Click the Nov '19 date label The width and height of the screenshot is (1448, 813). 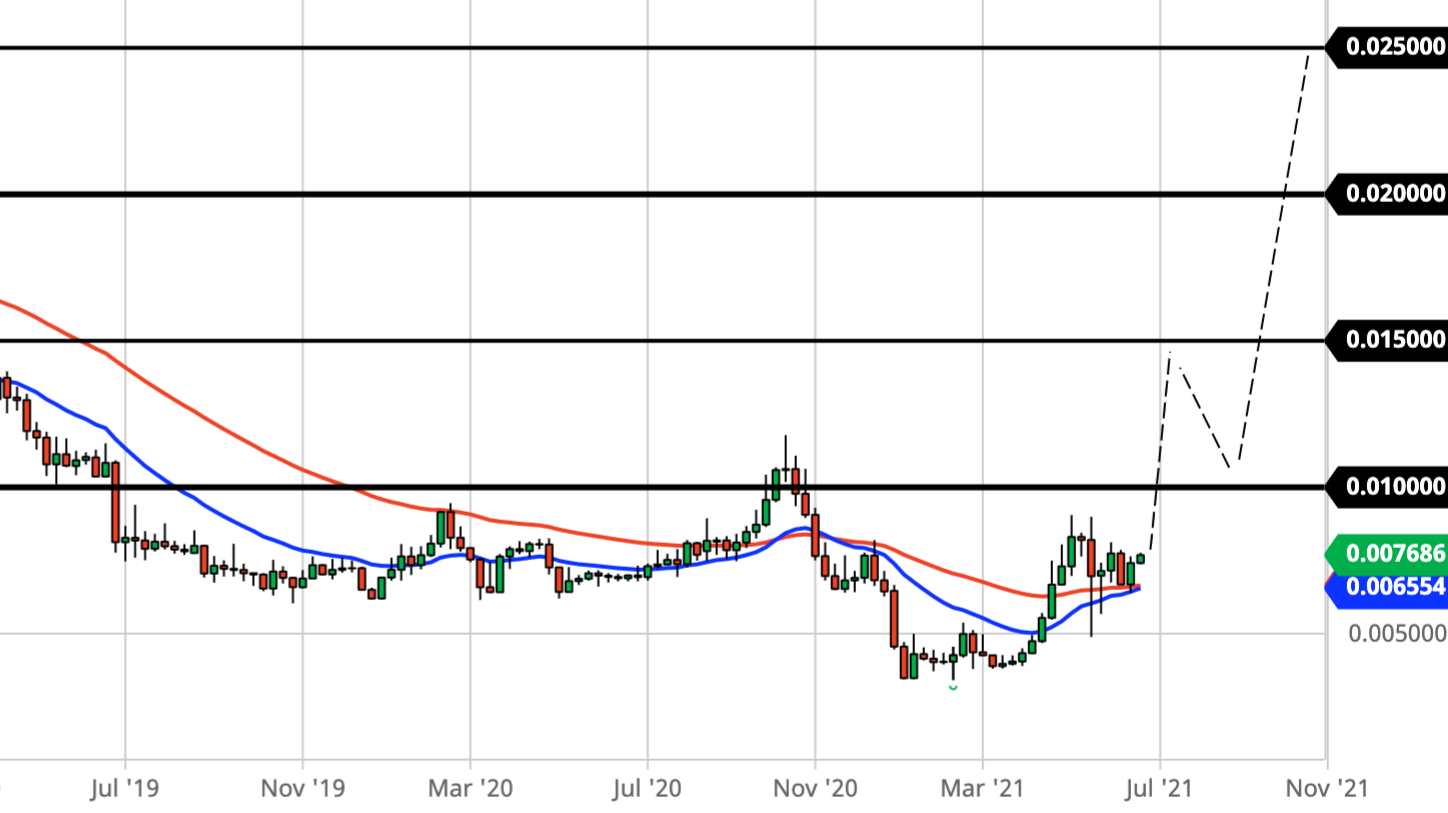303,789
